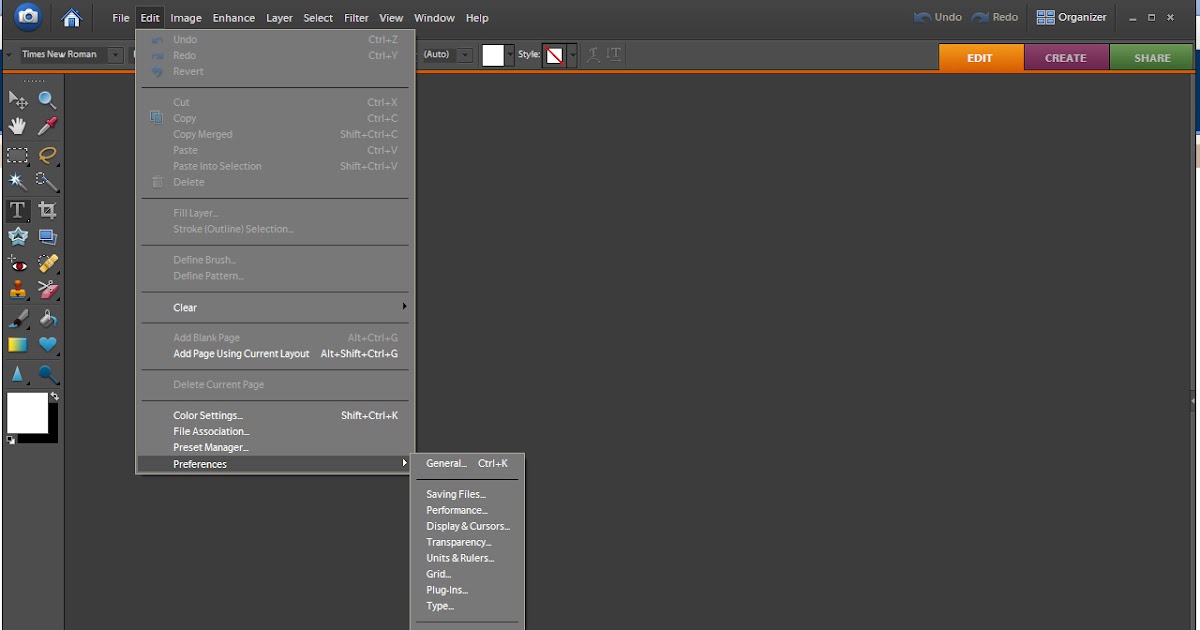Image resolution: width=1200 pixels, height=630 pixels.
Task: Click the Photoshop Elements camera logo
Action: 29,16
